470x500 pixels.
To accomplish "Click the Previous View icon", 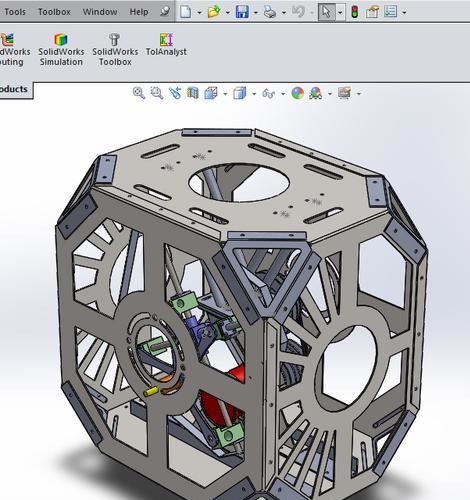I will coord(175,93).
